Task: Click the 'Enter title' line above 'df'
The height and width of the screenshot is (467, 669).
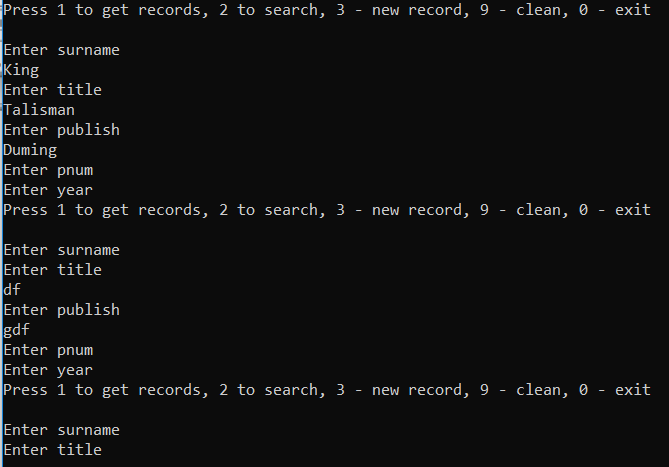Action: (x=52, y=270)
